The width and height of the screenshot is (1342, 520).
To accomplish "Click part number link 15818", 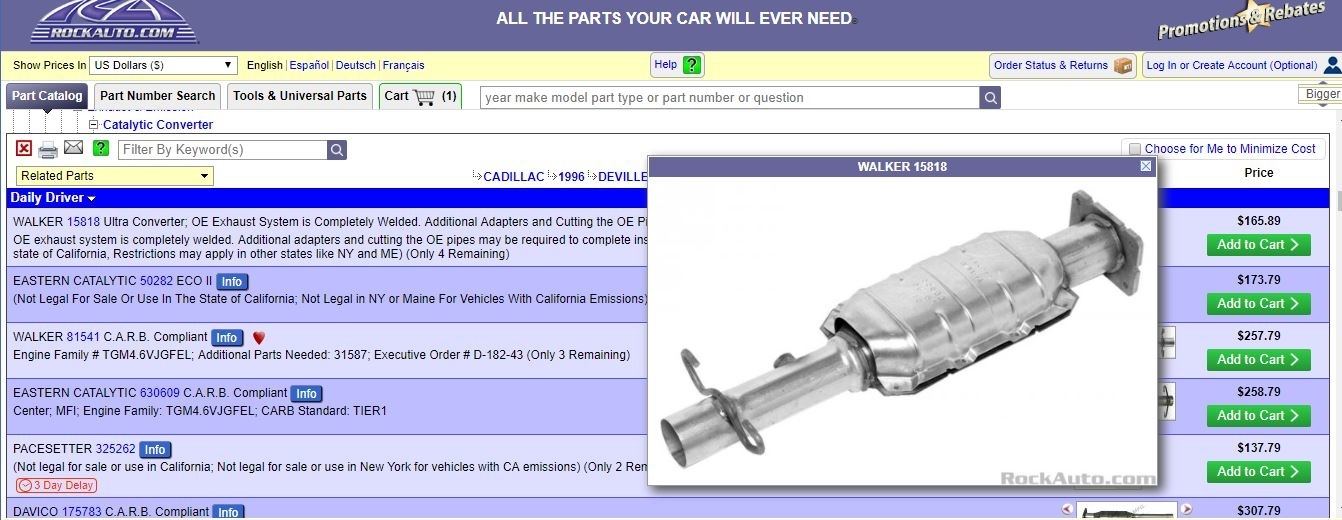I will tap(84, 222).
